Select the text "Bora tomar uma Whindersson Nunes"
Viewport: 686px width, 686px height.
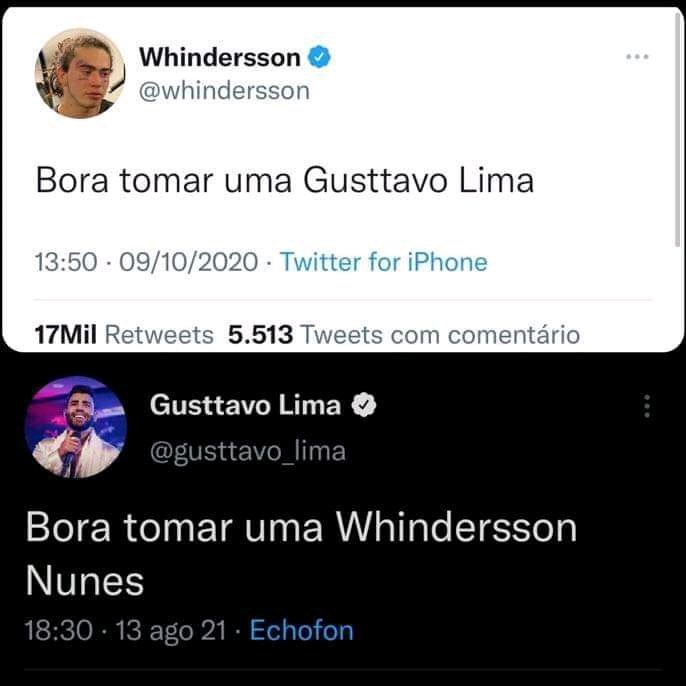coord(301,554)
